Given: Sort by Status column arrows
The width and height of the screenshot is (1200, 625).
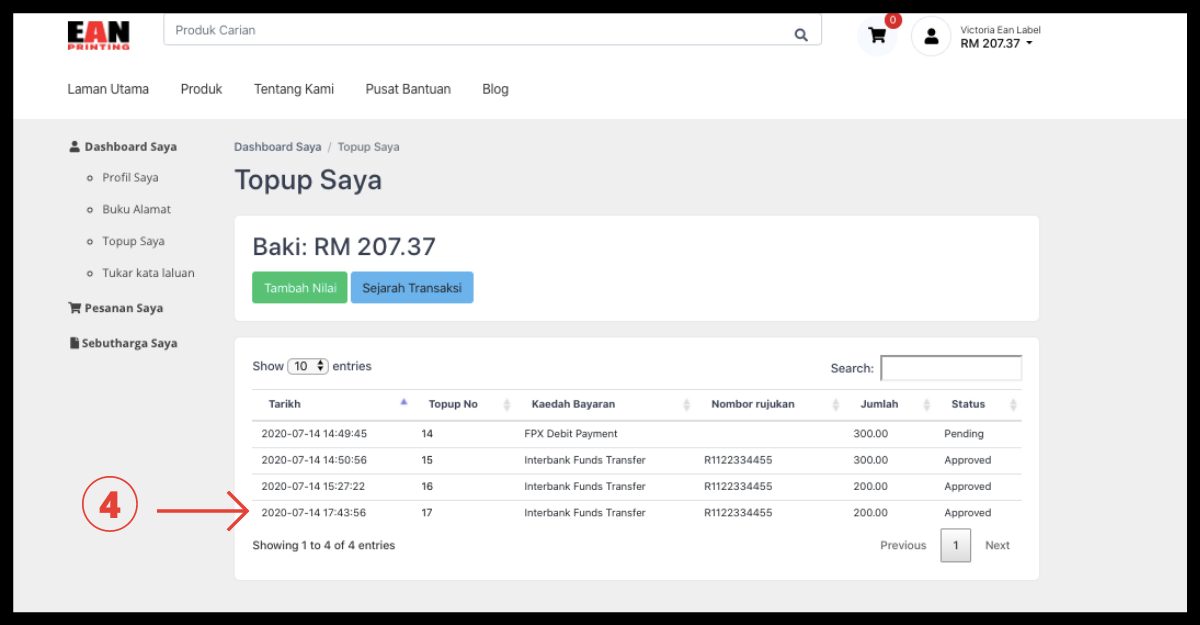Looking at the screenshot, I should pos(1014,405).
